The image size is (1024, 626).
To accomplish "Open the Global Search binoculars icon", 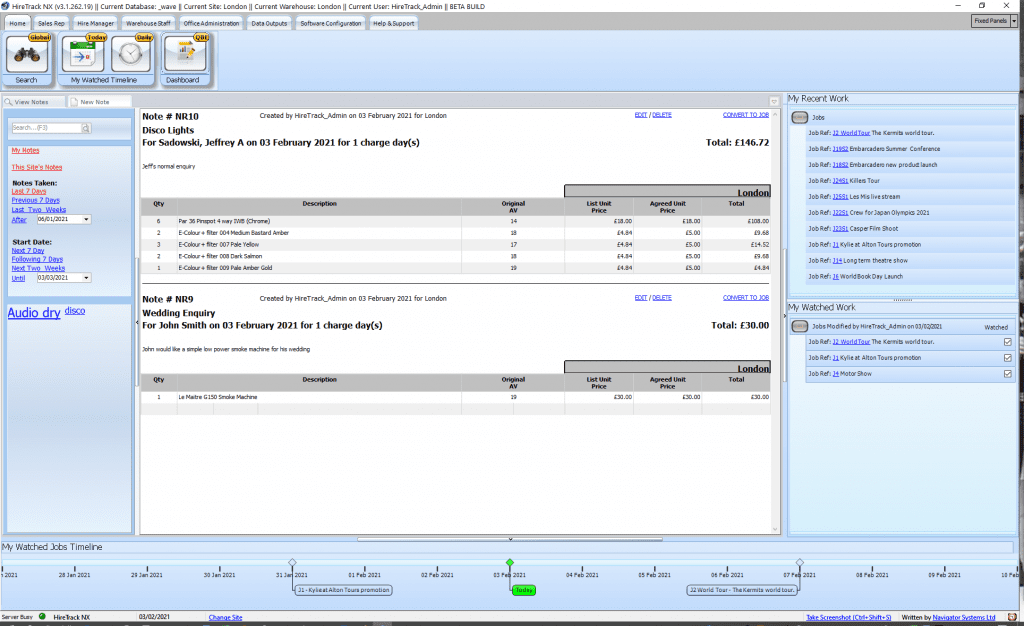I will pos(27,55).
